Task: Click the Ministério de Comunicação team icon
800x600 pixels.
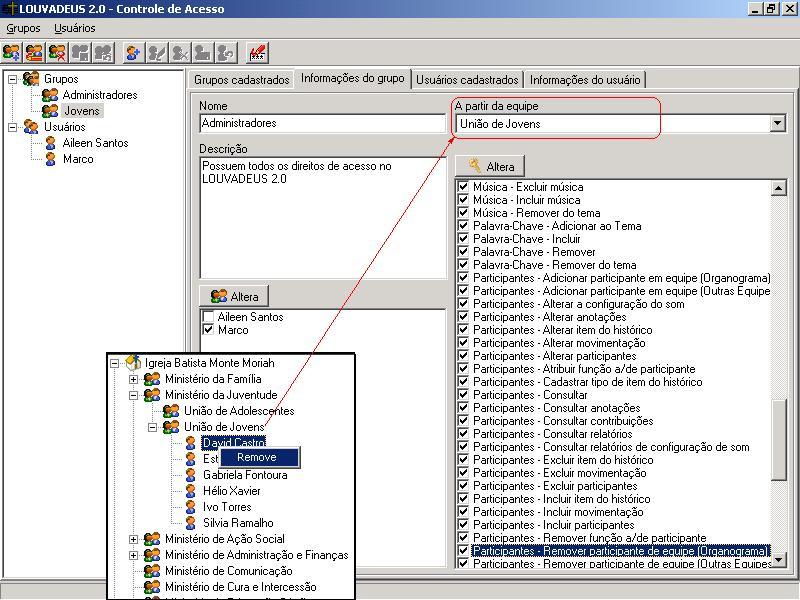Action: pos(152,571)
